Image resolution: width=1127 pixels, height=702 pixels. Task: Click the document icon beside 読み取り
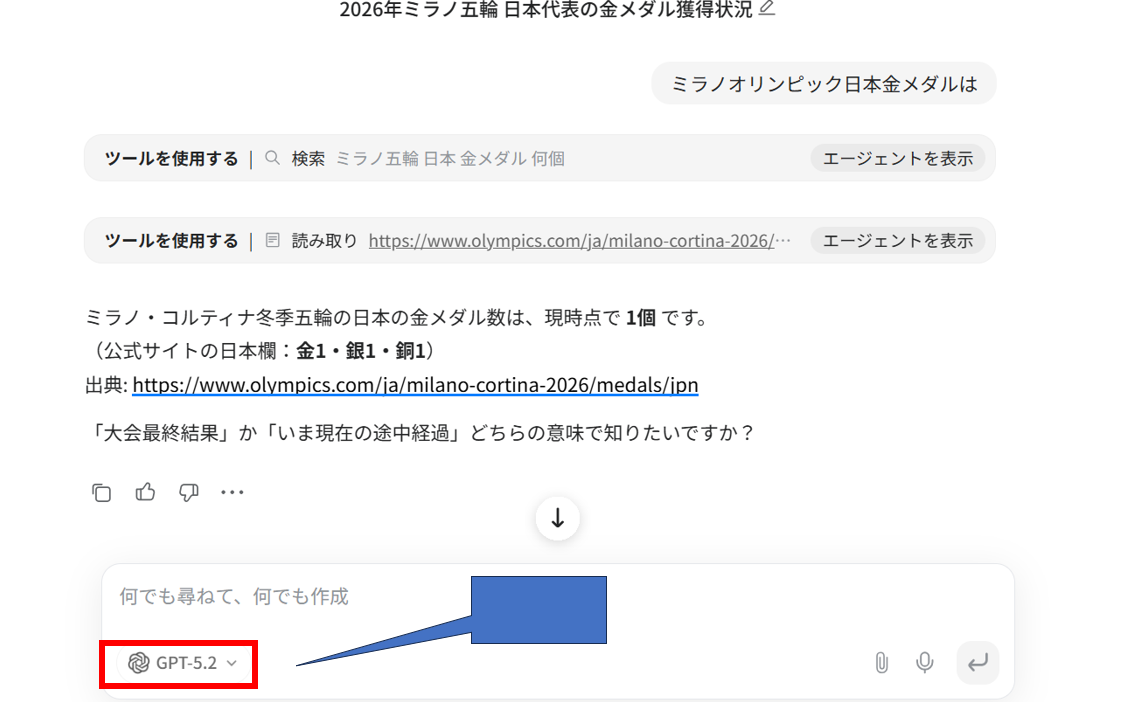(272, 241)
